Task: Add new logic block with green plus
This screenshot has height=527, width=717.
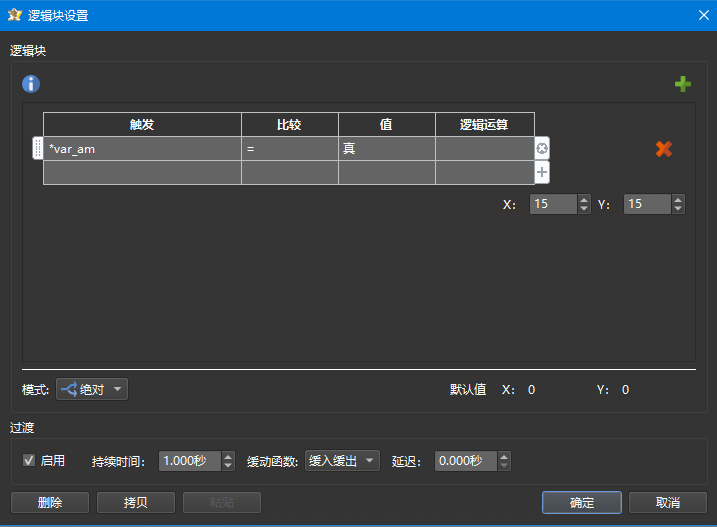Action: tap(683, 84)
